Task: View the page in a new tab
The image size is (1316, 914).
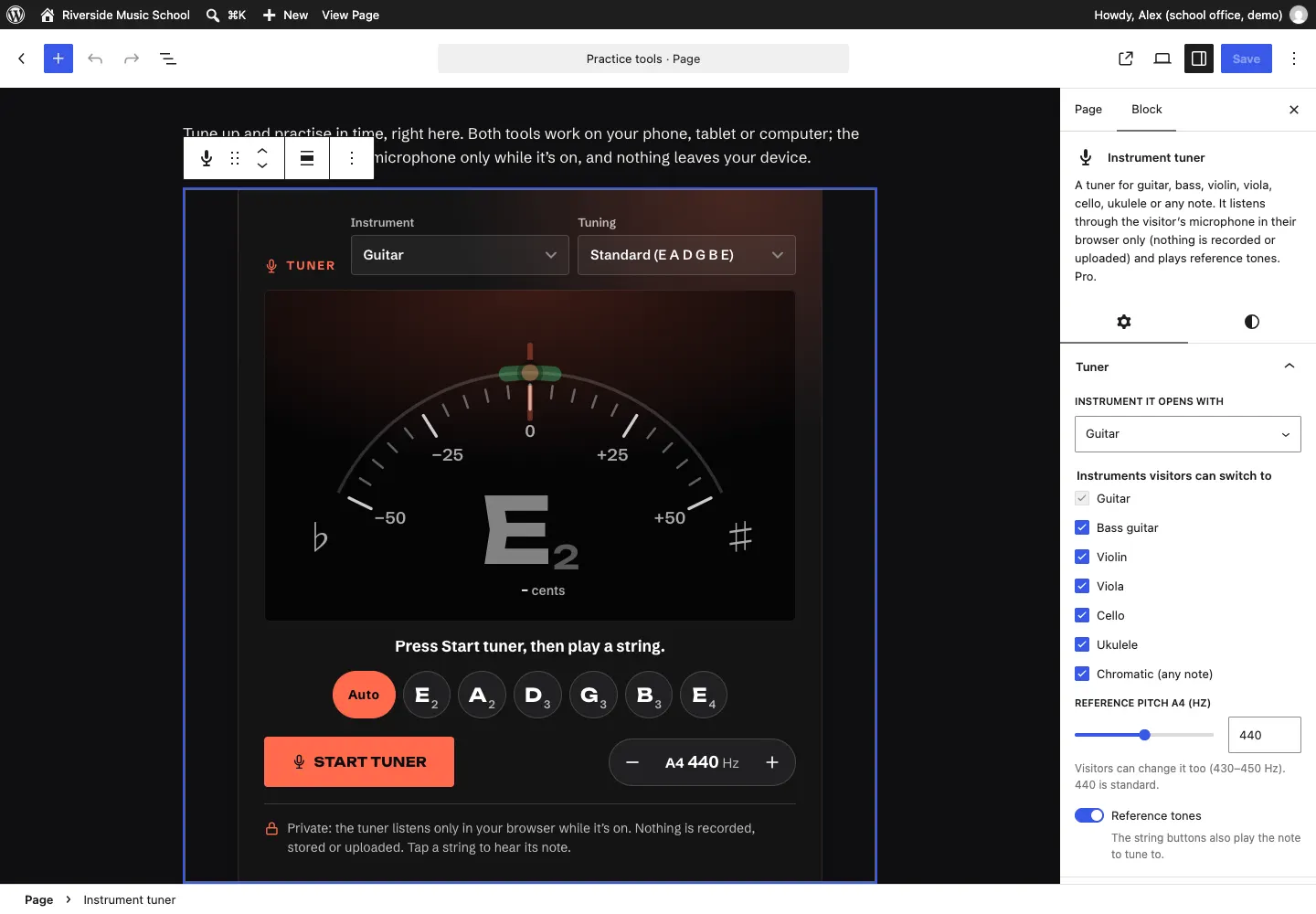Action: tap(1126, 58)
